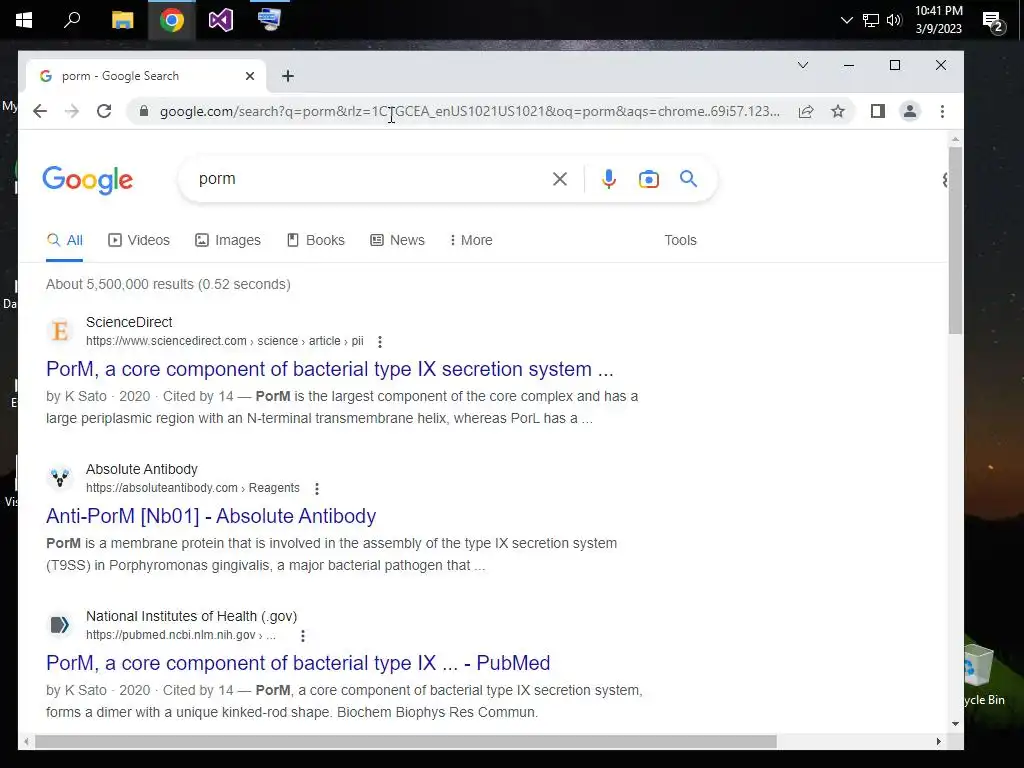Open the Chrome profile avatar menu
This screenshot has width=1024, height=768.
click(x=909, y=111)
